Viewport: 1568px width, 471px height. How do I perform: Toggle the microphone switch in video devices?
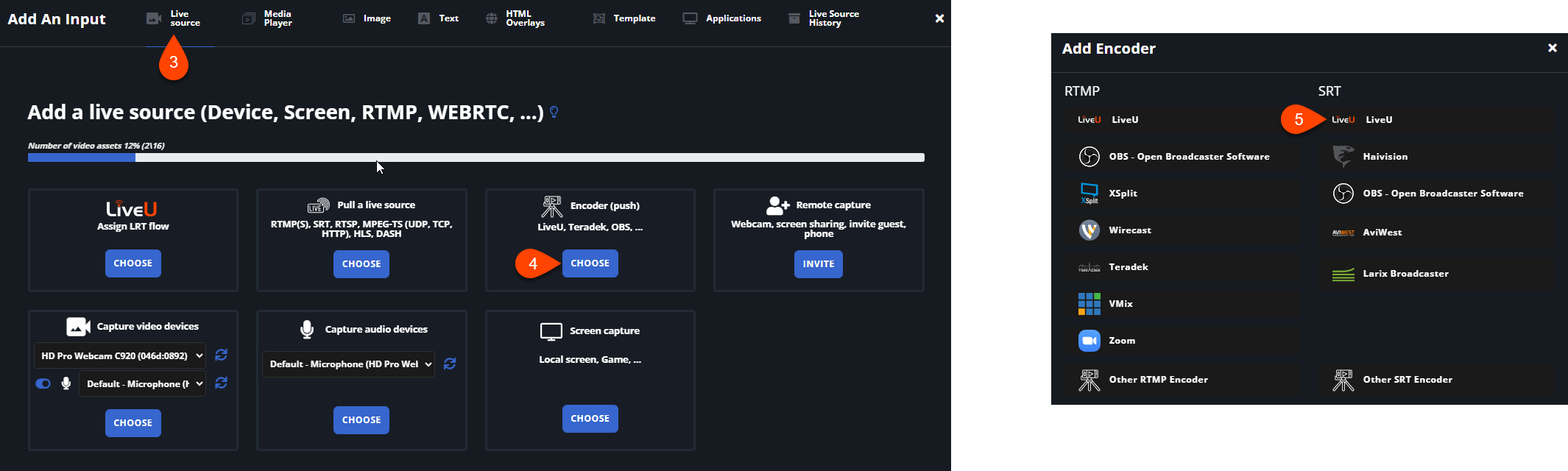tap(43, 383)
